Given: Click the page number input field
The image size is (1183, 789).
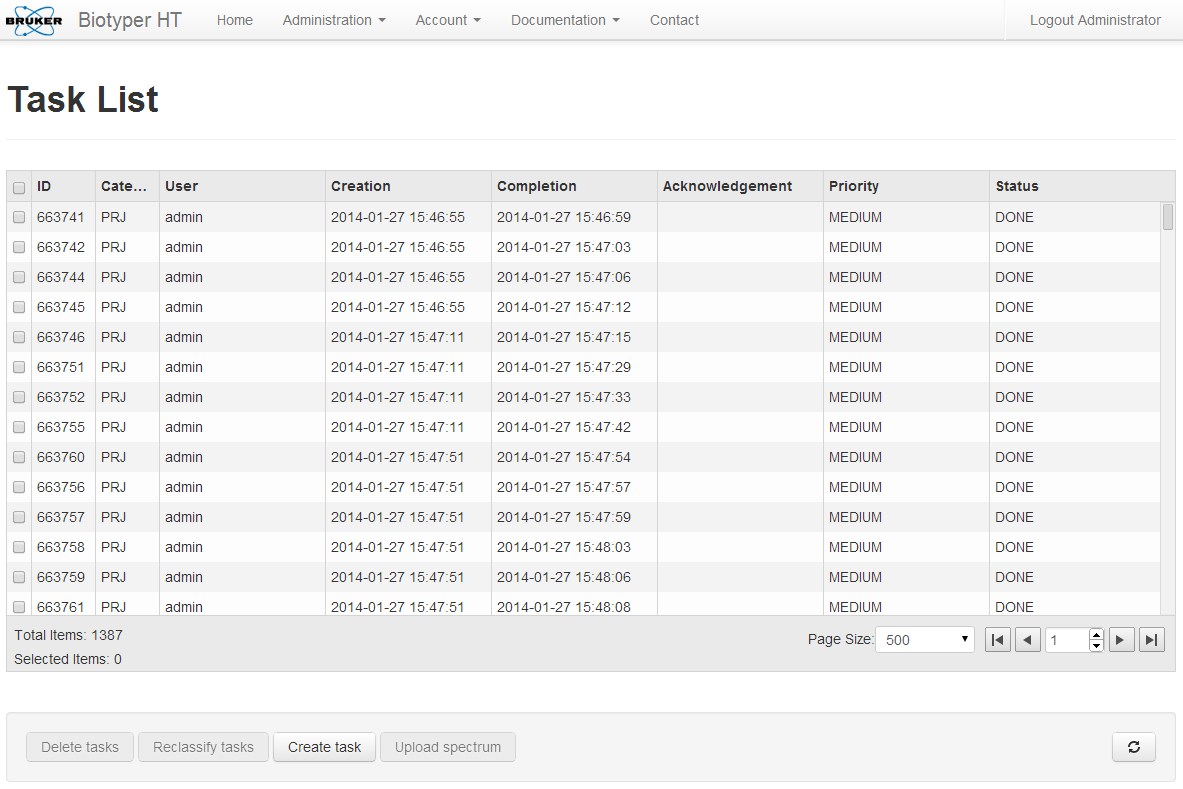Looking at the screenshot, I should pos(1068,640).
